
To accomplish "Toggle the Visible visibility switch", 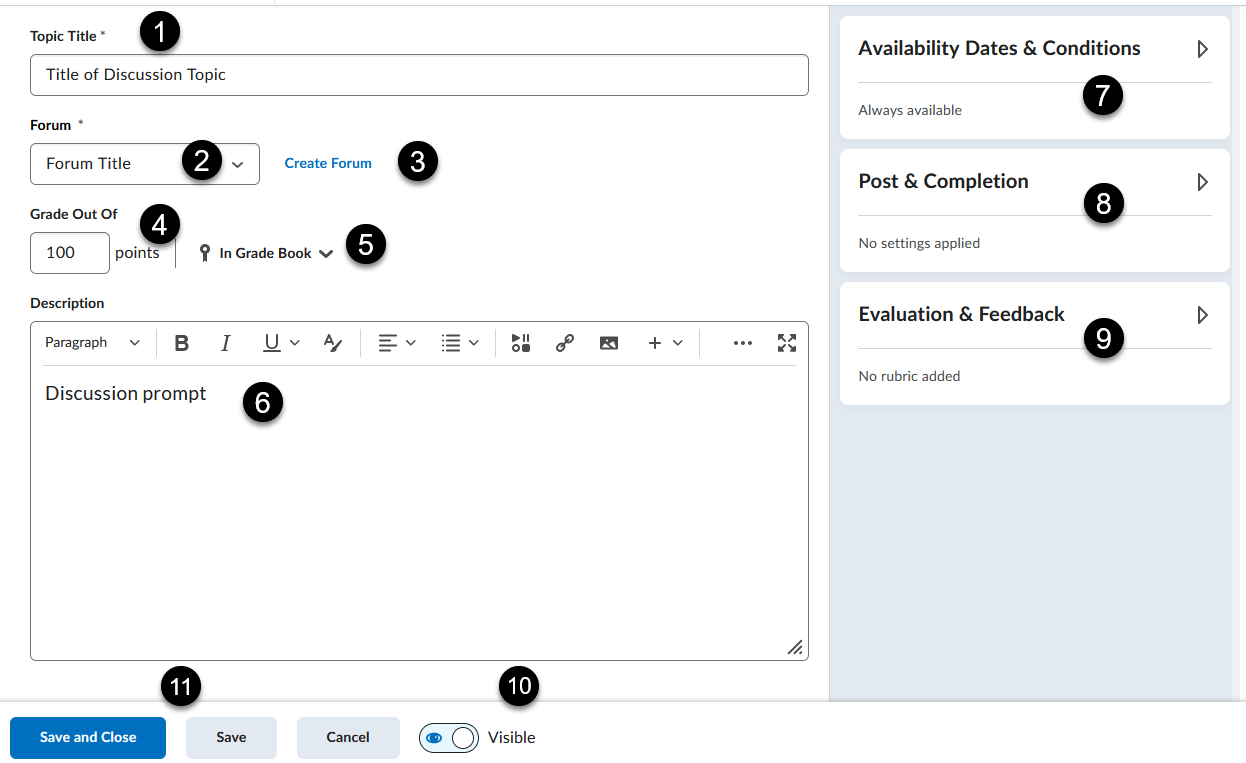I will (x=449, y=738).
